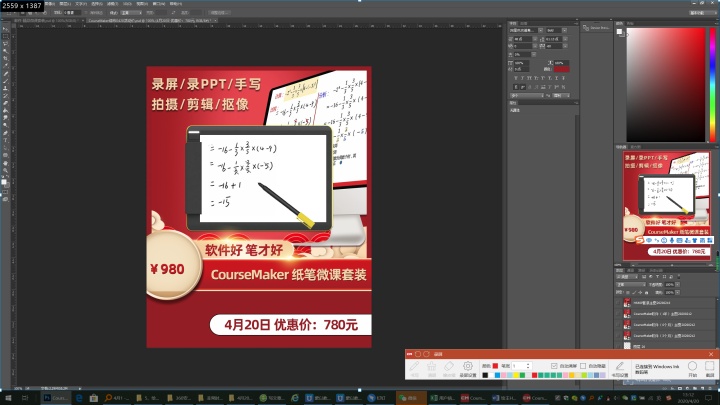
Task: Open the tracking value dropdown
Action: (x=565, y=46)
